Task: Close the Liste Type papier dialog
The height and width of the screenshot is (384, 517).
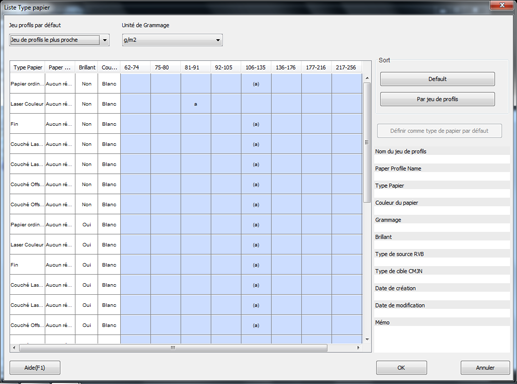Action: [502, 5]
